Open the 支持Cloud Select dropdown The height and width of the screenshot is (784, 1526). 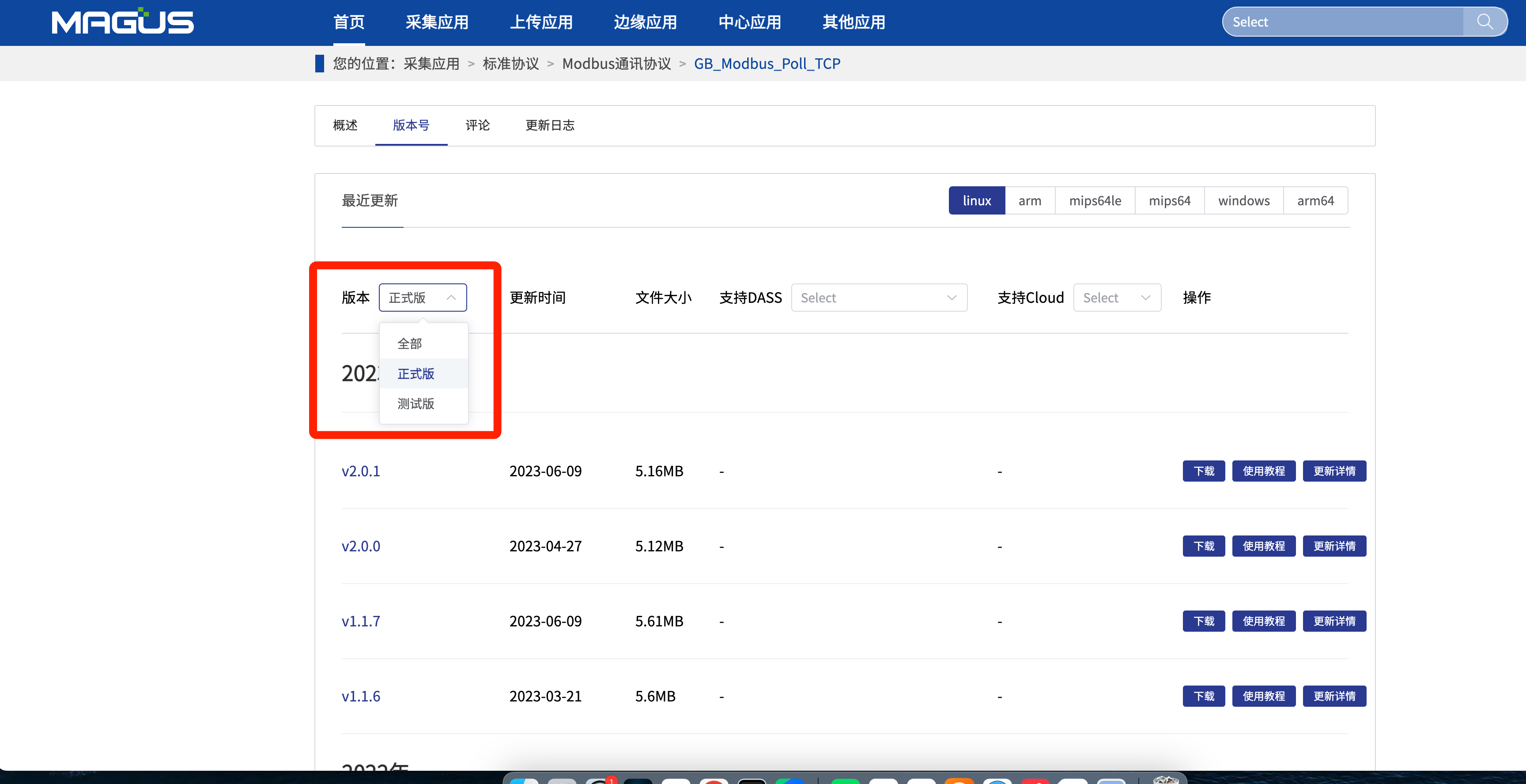tap(1117, 297)
